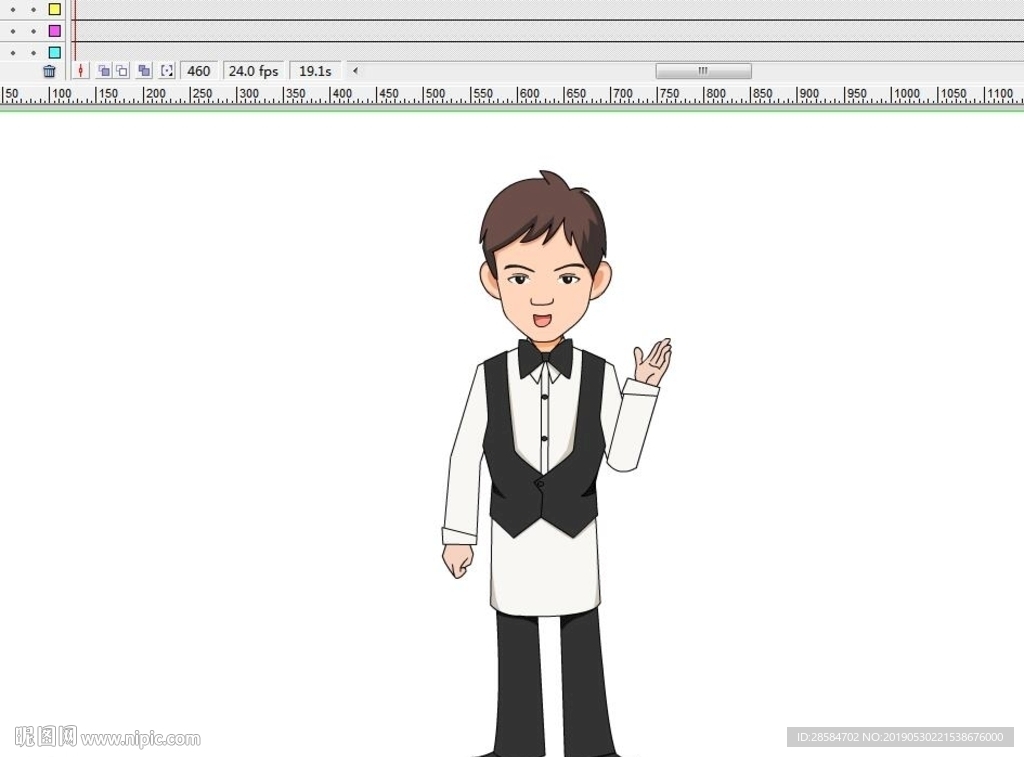Viewport: 1024px width, 757px height.
Task: Lock the cyan-outlined layer
Action: point(33,52)
